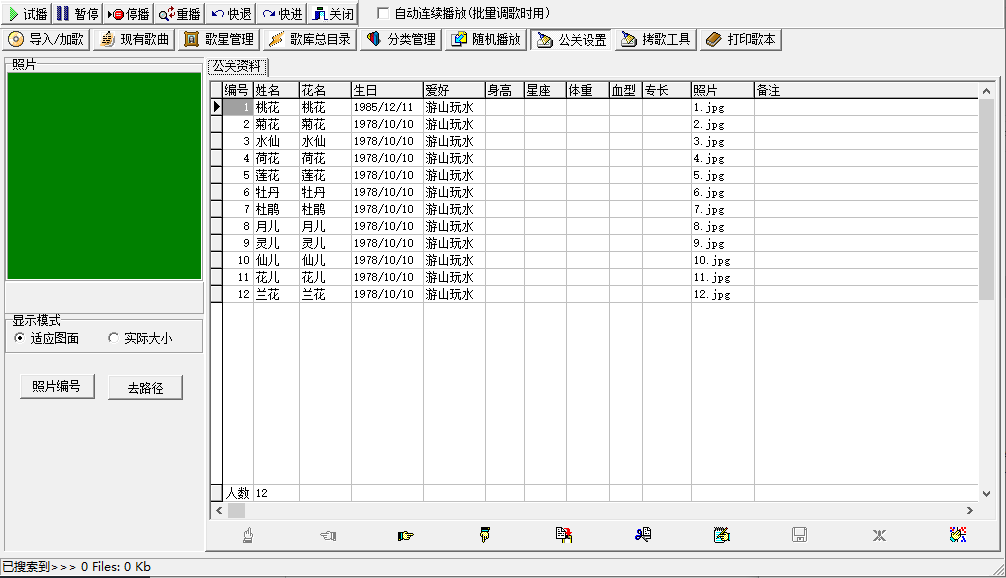1006x578 pixels.
Task: Click the 姓名 column header
Action: (x=277, y=90)
